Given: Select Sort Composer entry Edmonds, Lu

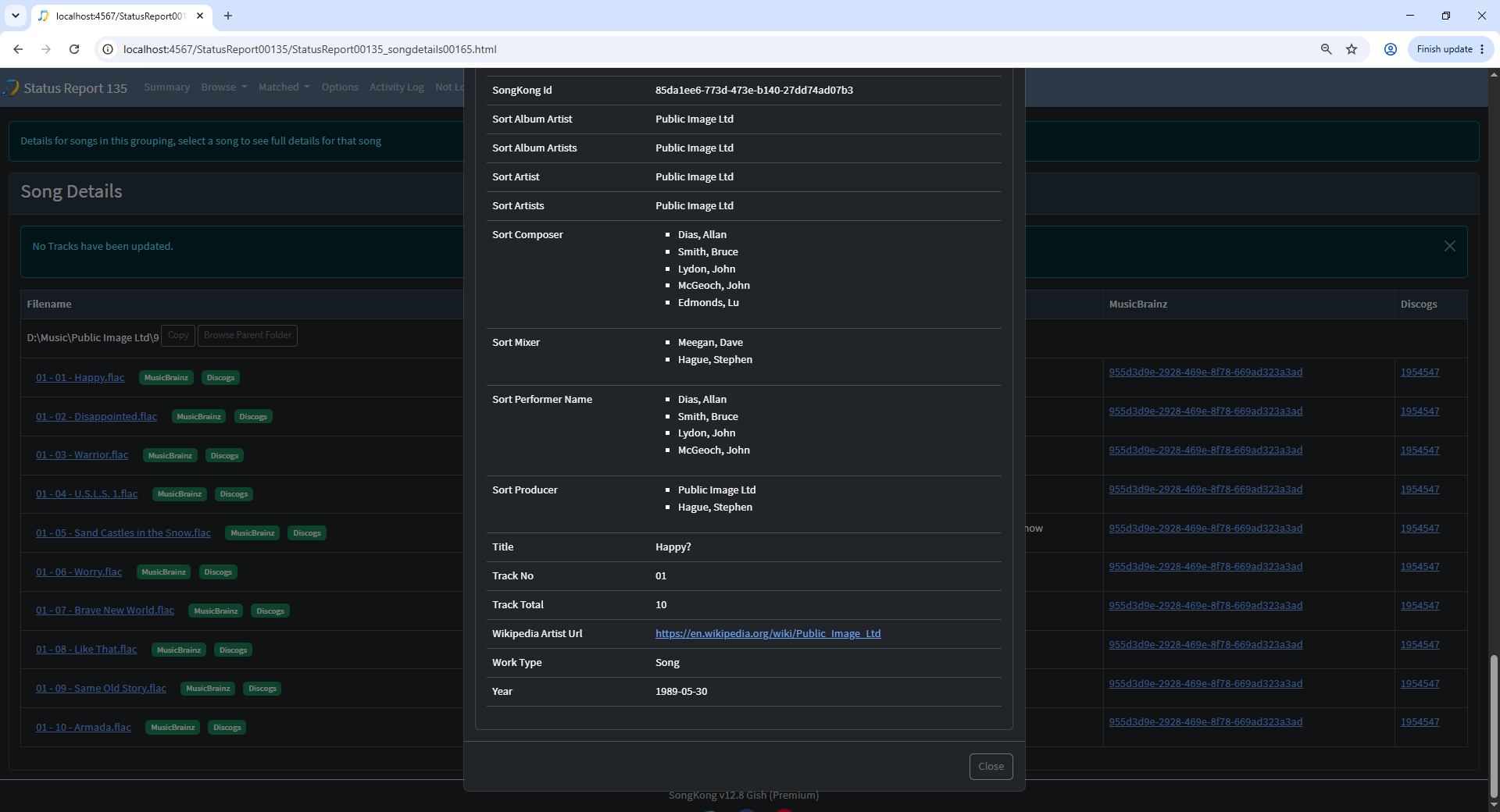Looking at the screenshot, I should (x=709, y=303).
